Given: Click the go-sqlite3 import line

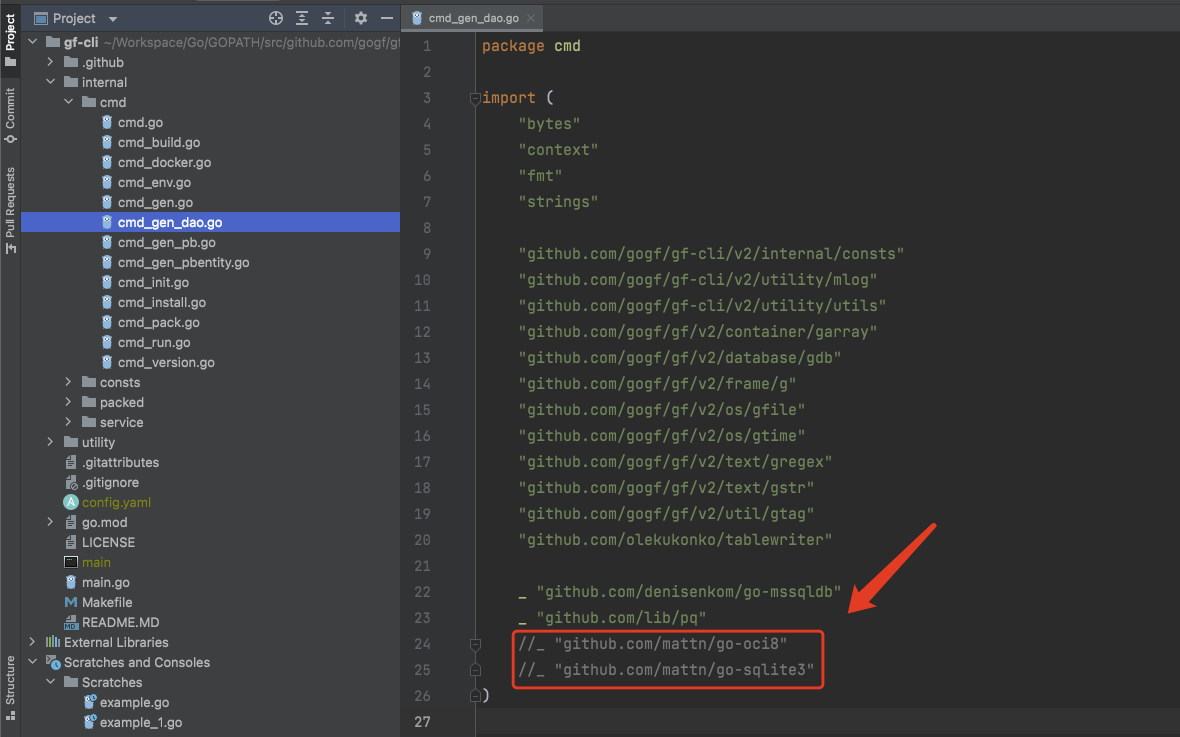Looking at the screenshot, I should (684, 670).
